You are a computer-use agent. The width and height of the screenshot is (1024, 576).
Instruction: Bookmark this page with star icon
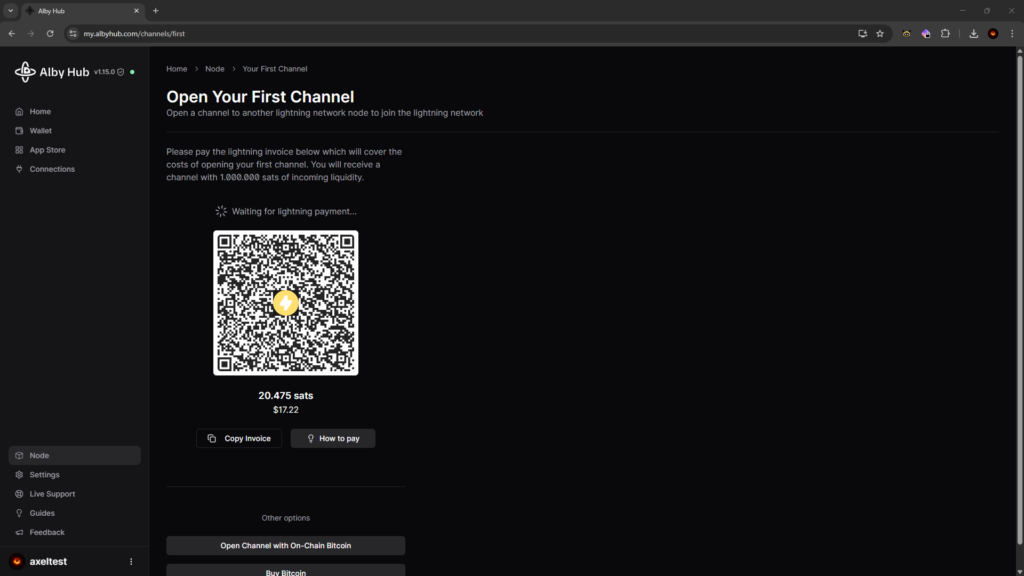[x=880, y=33]
